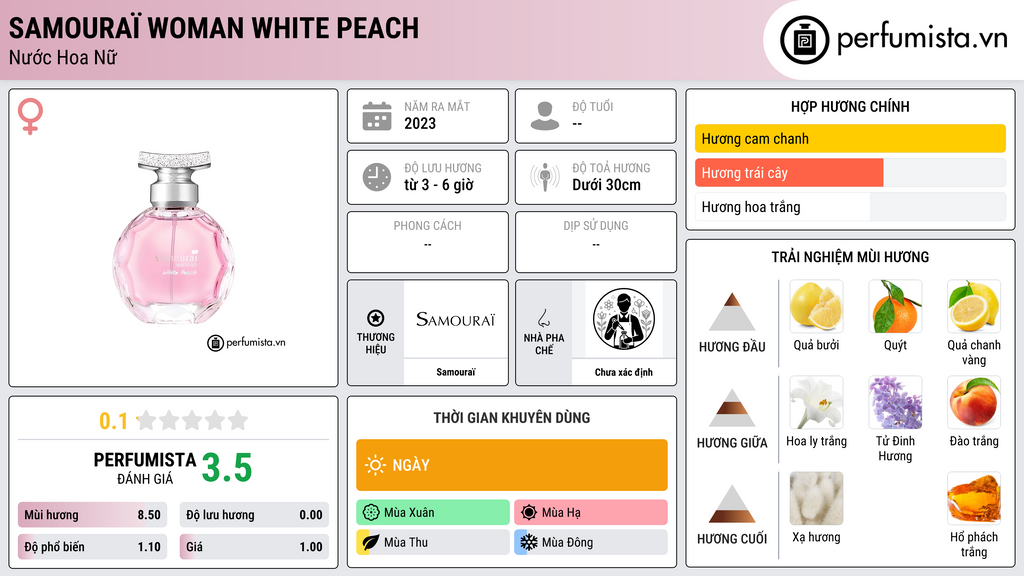Click the Hợp hương chính heading
The width and height of the screenshot is (1024, 576).
click(x=850, y=106)
